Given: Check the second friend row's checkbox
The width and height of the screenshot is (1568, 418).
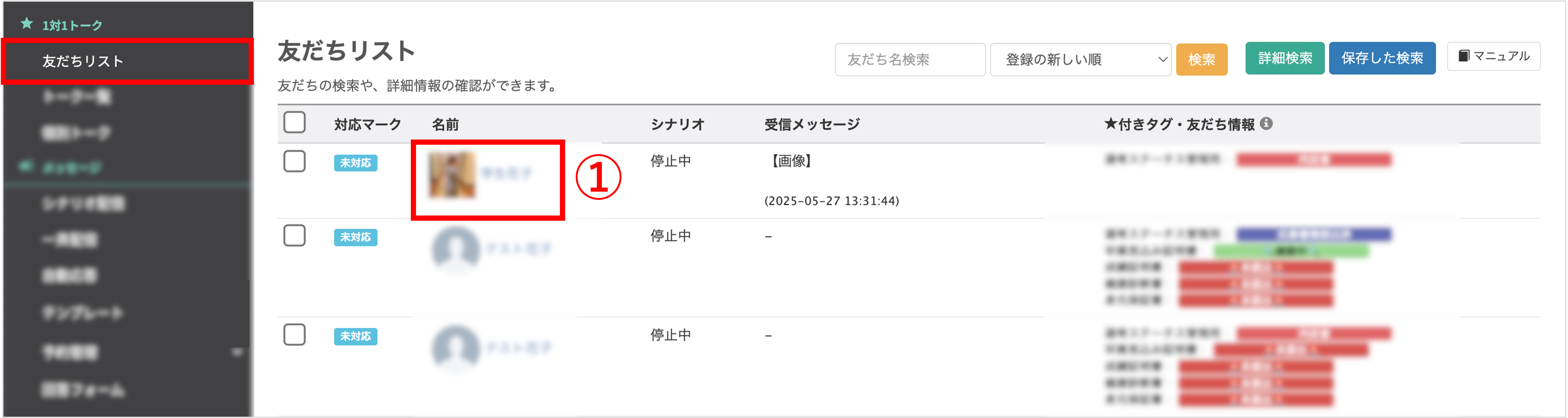Looking at the screenshot, I should coord(294,235).
